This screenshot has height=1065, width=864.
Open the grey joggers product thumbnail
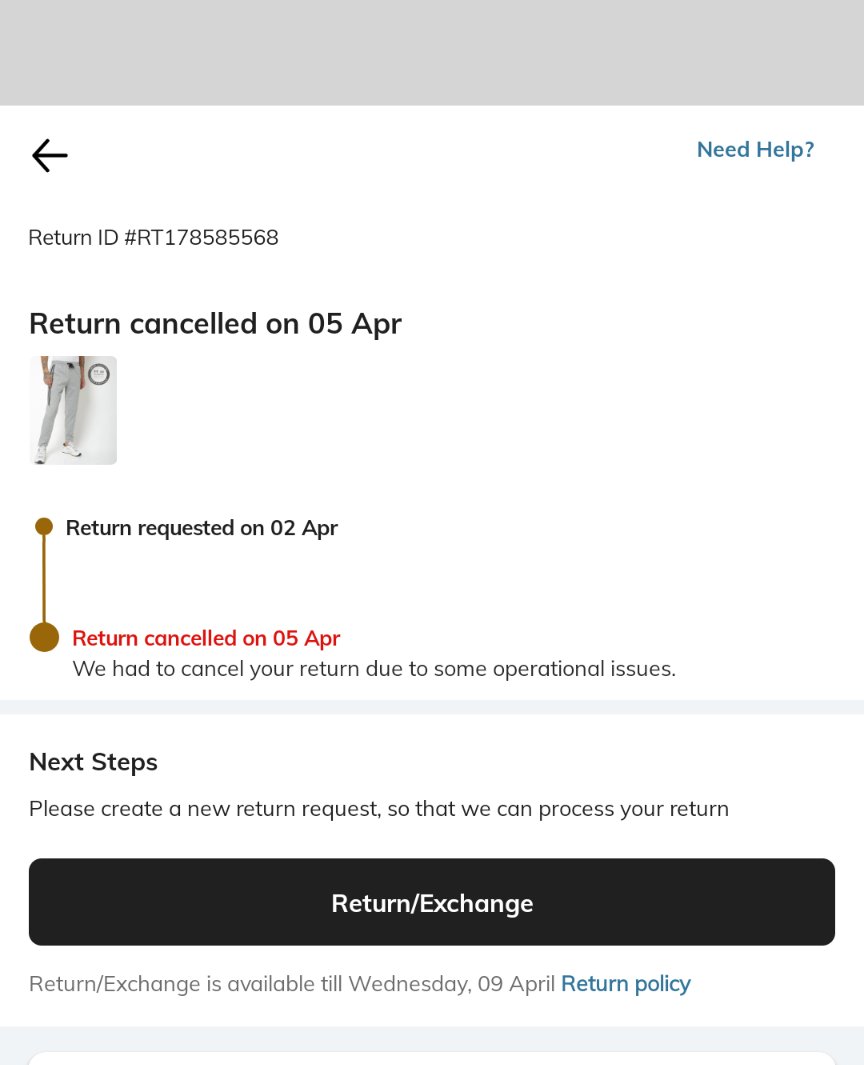[73, 410]
